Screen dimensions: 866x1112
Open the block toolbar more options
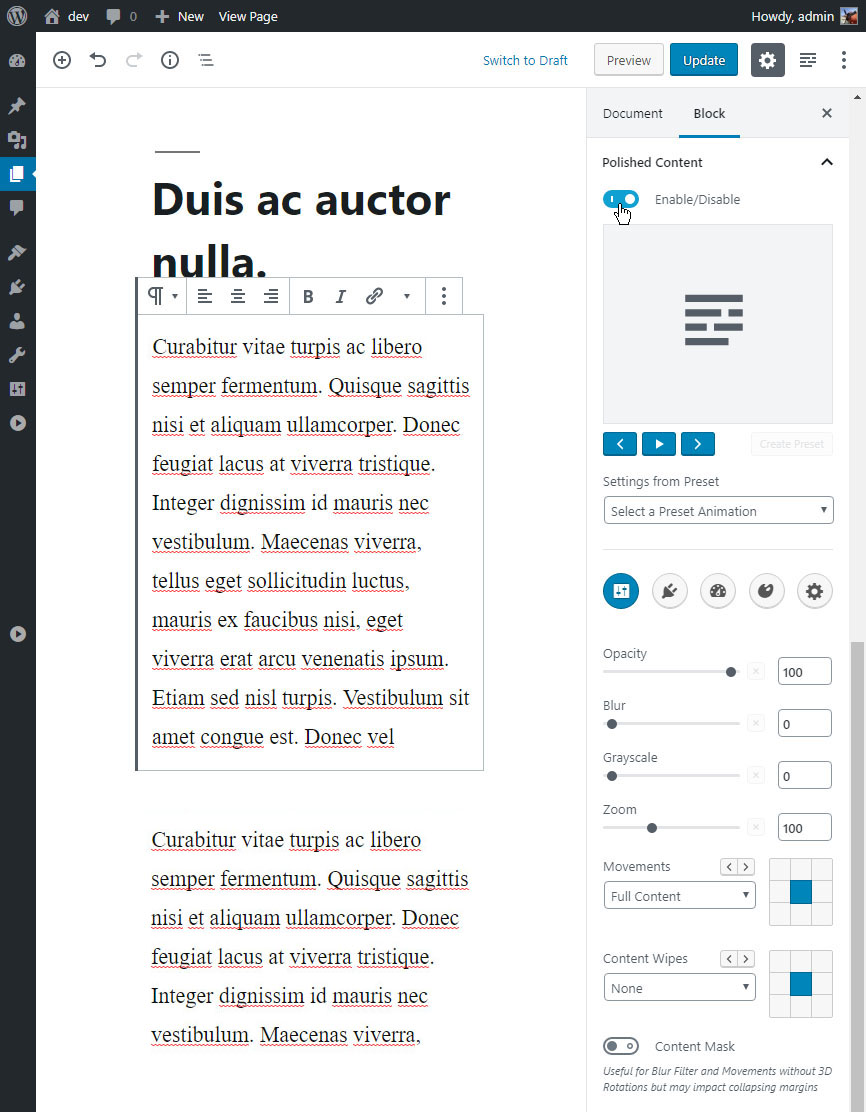pyautogui.click(x=444, y=296)
